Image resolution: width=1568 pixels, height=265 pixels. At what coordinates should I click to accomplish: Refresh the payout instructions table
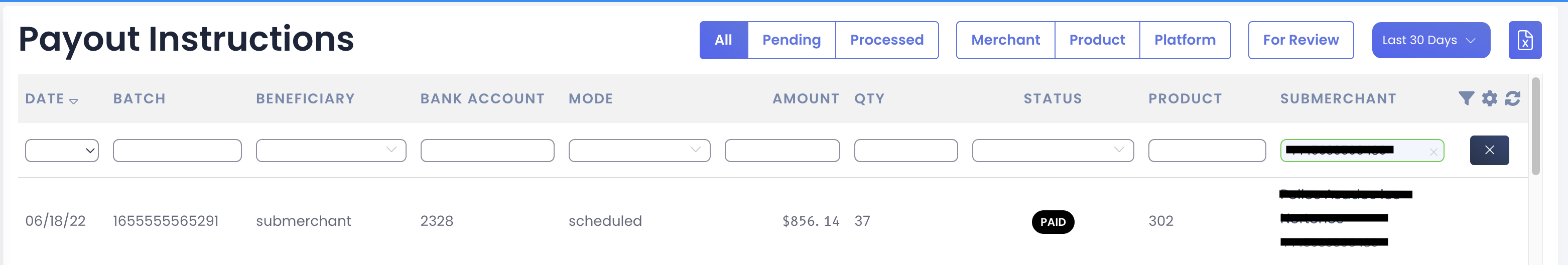[1513, 98]
